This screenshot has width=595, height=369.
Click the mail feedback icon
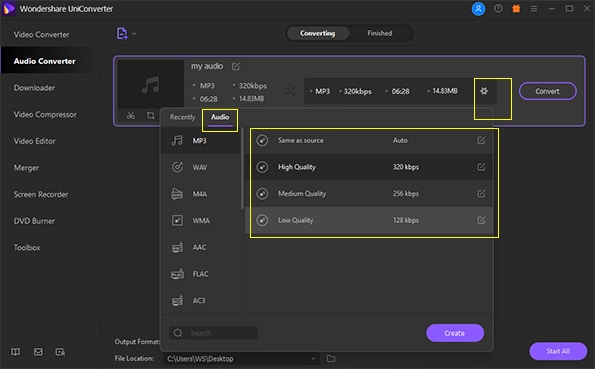(38, 352)
